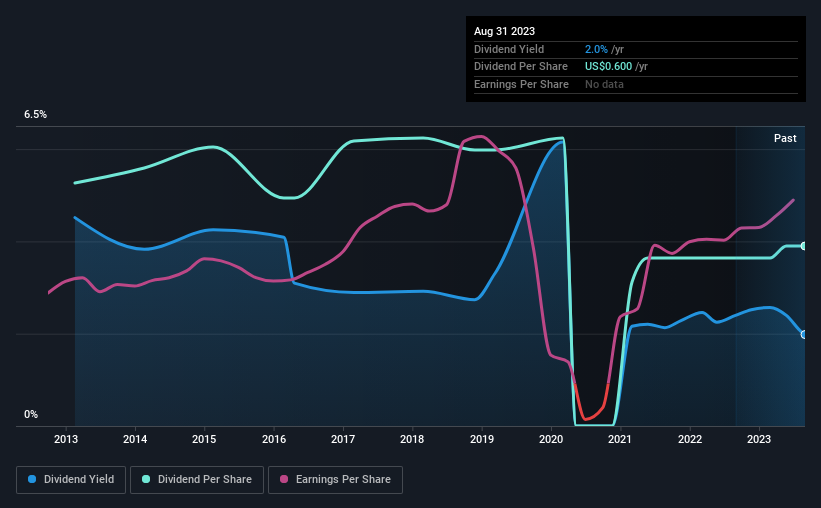Click the red negative earnings segment of the line
This screenshot has width=821, height=508.
tap(591, 406)
